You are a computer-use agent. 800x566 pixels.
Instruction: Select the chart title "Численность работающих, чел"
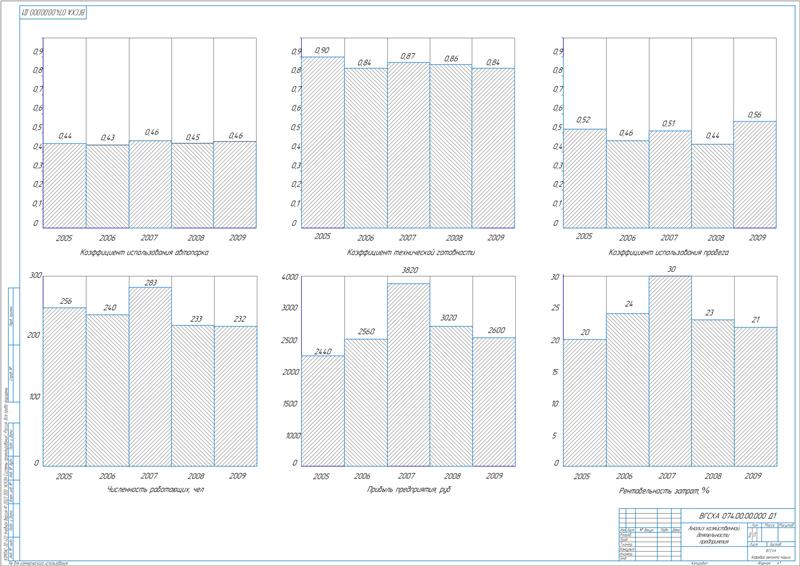pyautogui.click(x=156, y=489)
